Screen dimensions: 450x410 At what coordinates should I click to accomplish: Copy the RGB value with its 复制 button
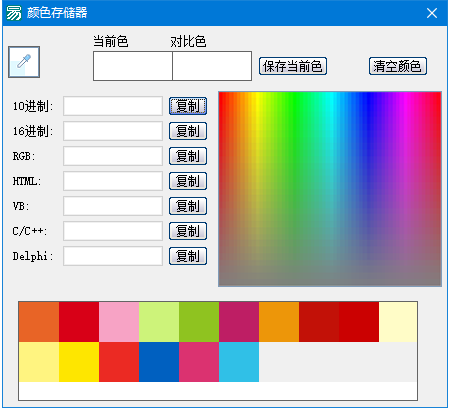pyautogui.click(x=188, y=156)
